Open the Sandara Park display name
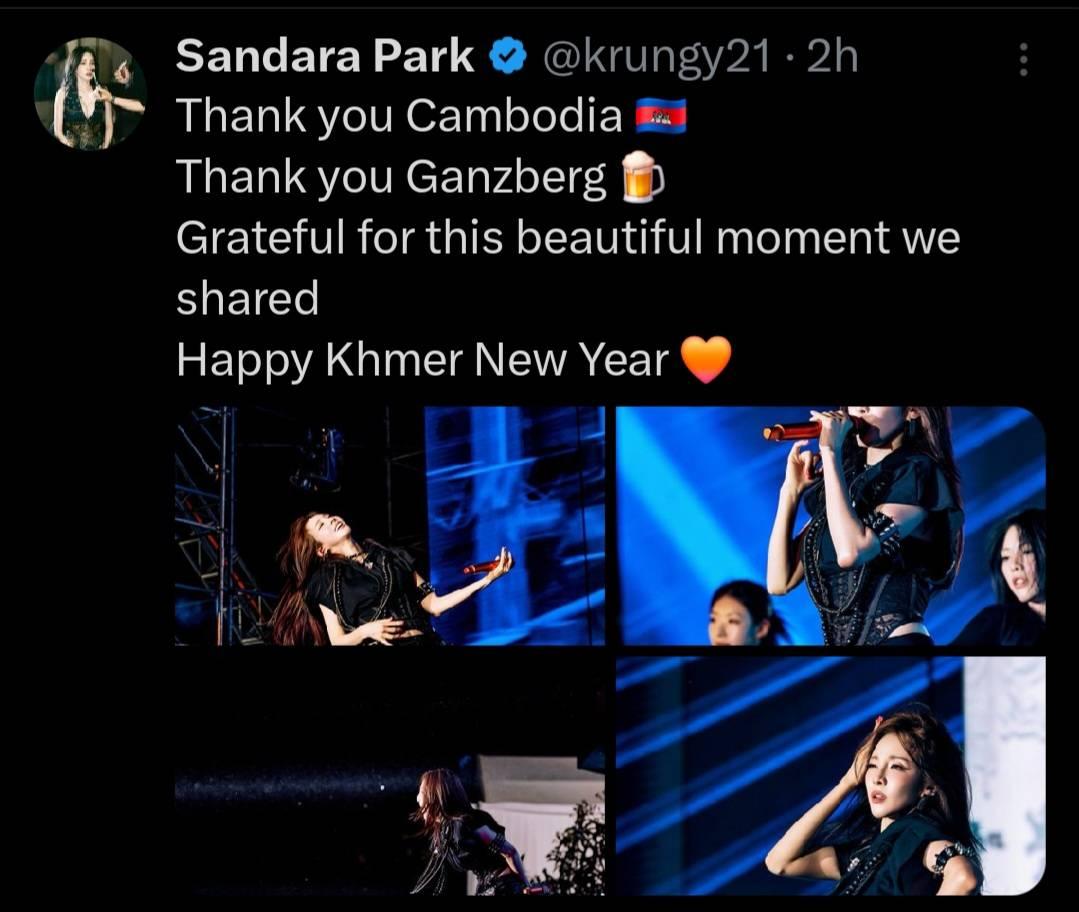Screen dimensions: 1079x912 tap(325, 56)
